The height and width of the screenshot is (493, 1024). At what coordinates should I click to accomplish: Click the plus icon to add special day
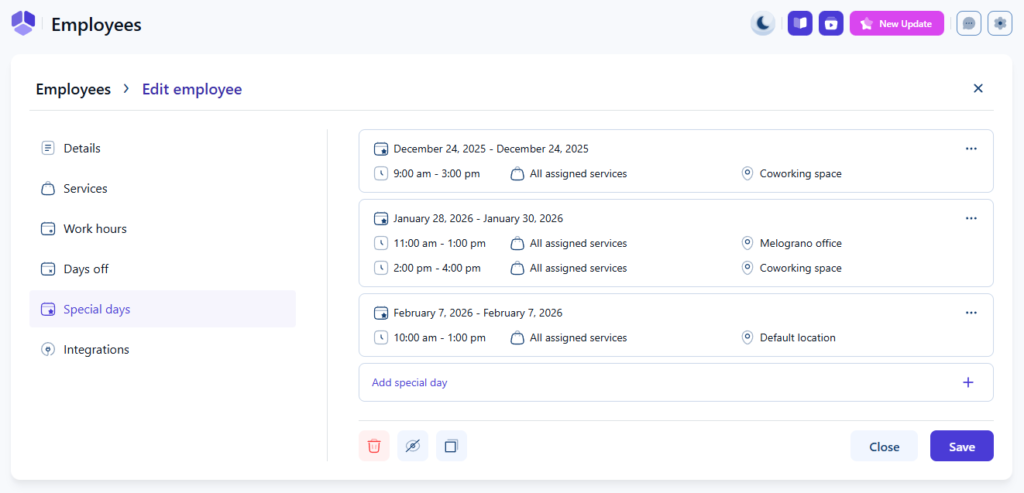click(967, 382)
